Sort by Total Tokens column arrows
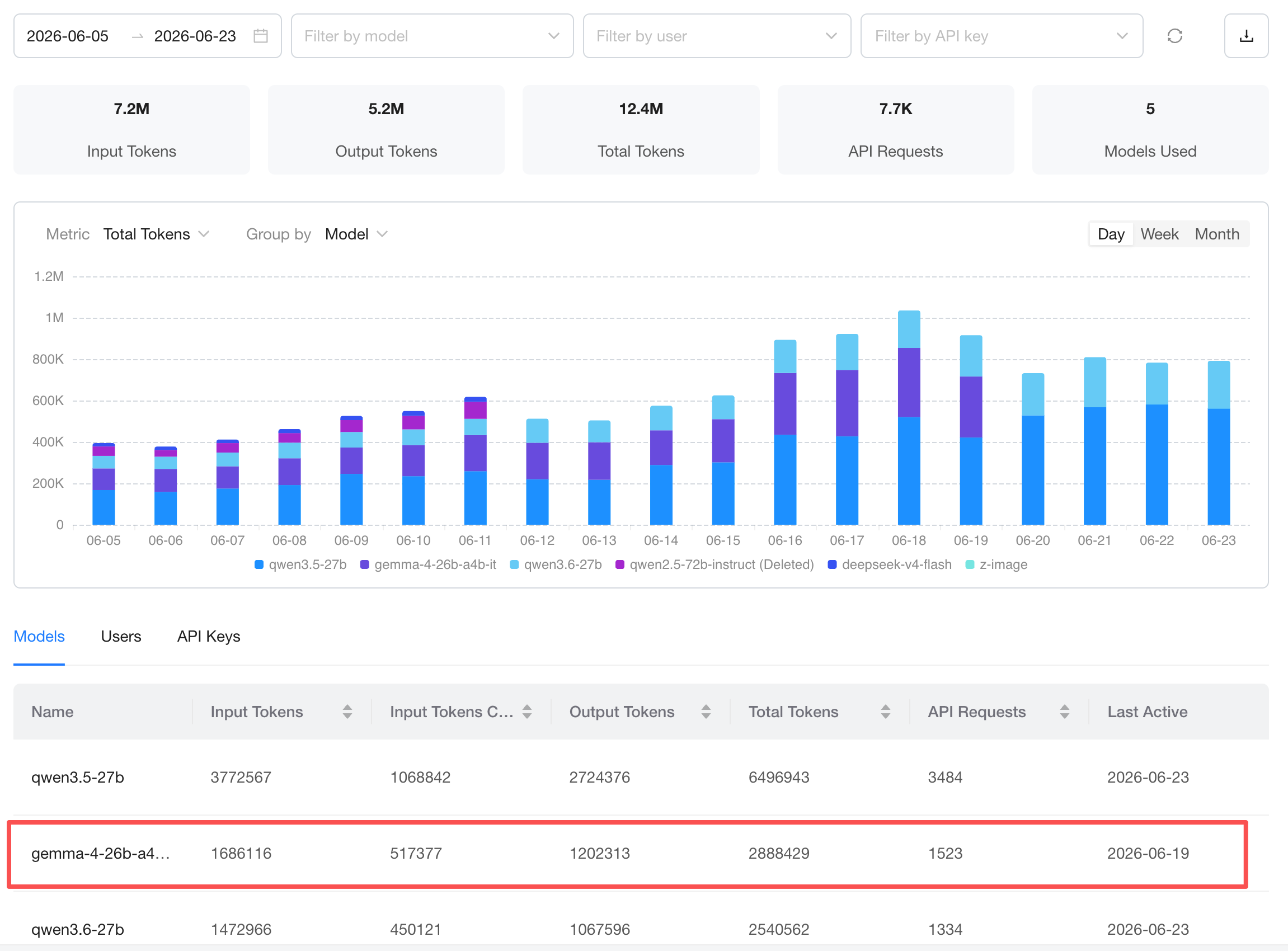Screen dimensions: 1288x951 [886, 712]
